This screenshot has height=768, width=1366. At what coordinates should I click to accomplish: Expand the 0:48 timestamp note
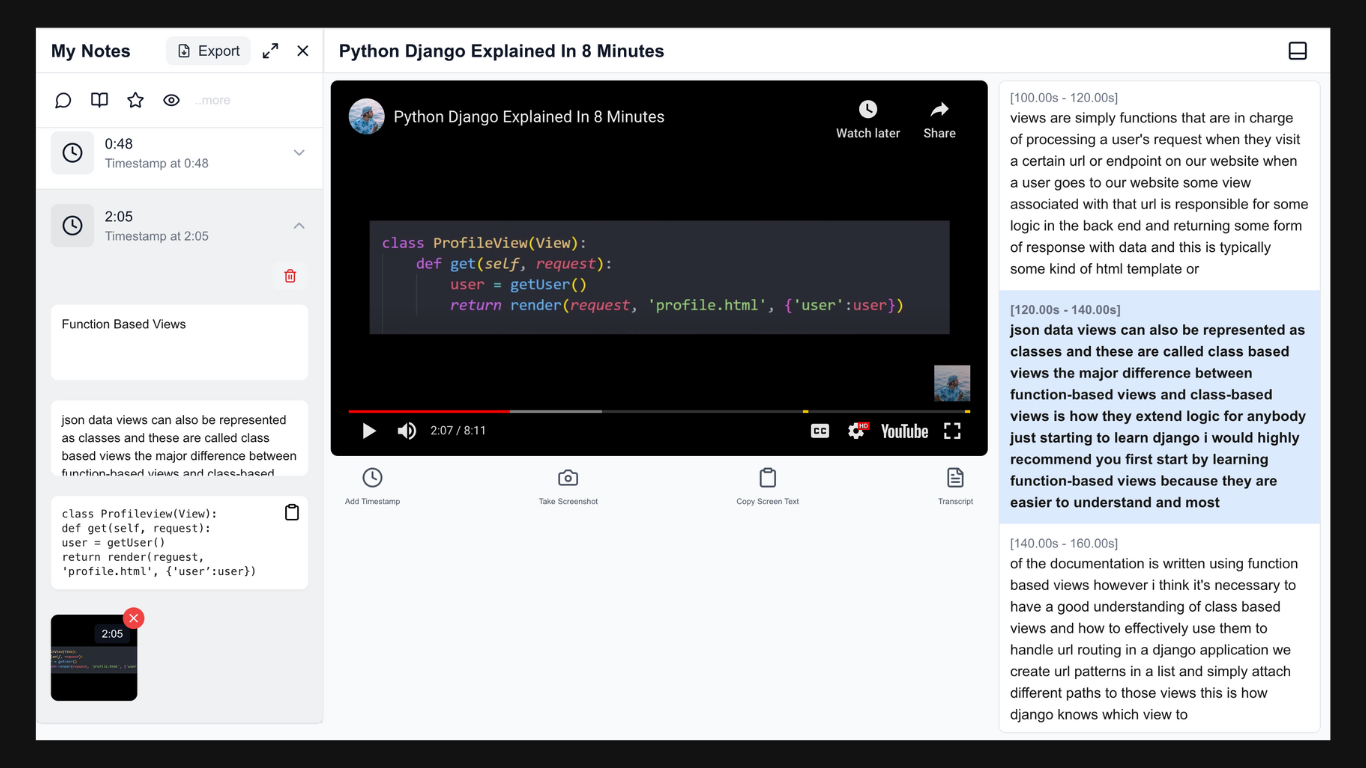298,153
